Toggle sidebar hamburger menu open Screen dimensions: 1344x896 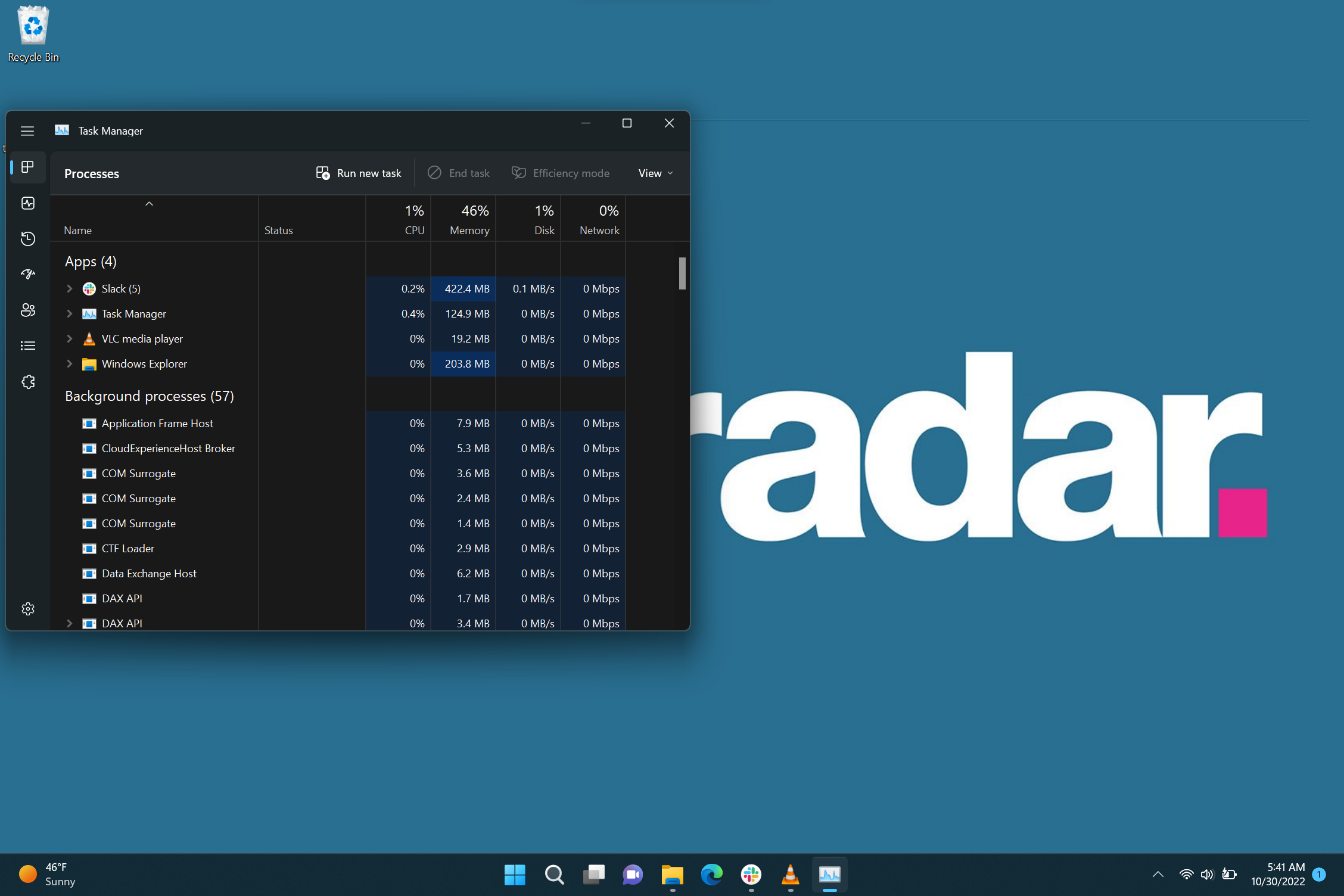click(27, 131)
